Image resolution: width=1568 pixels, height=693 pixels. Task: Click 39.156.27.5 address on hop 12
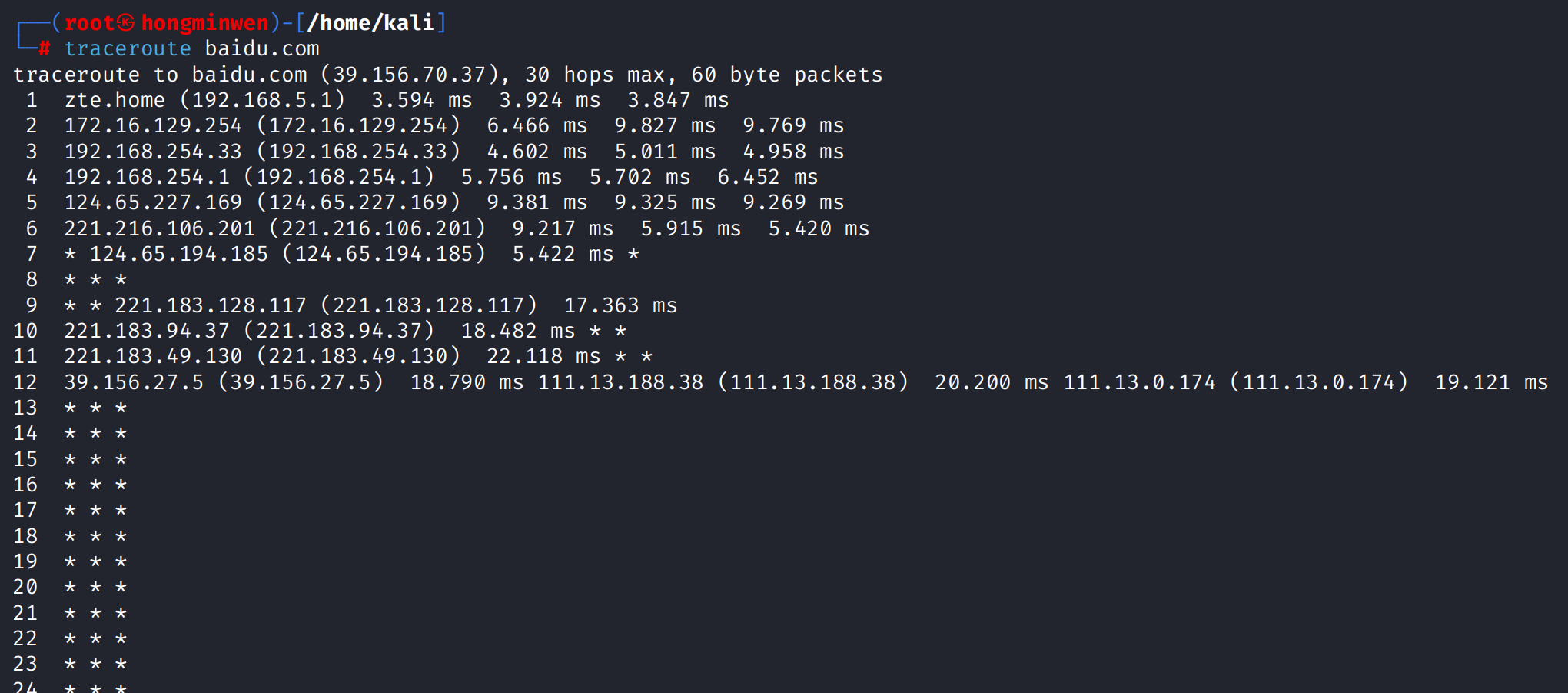(134, 382)
